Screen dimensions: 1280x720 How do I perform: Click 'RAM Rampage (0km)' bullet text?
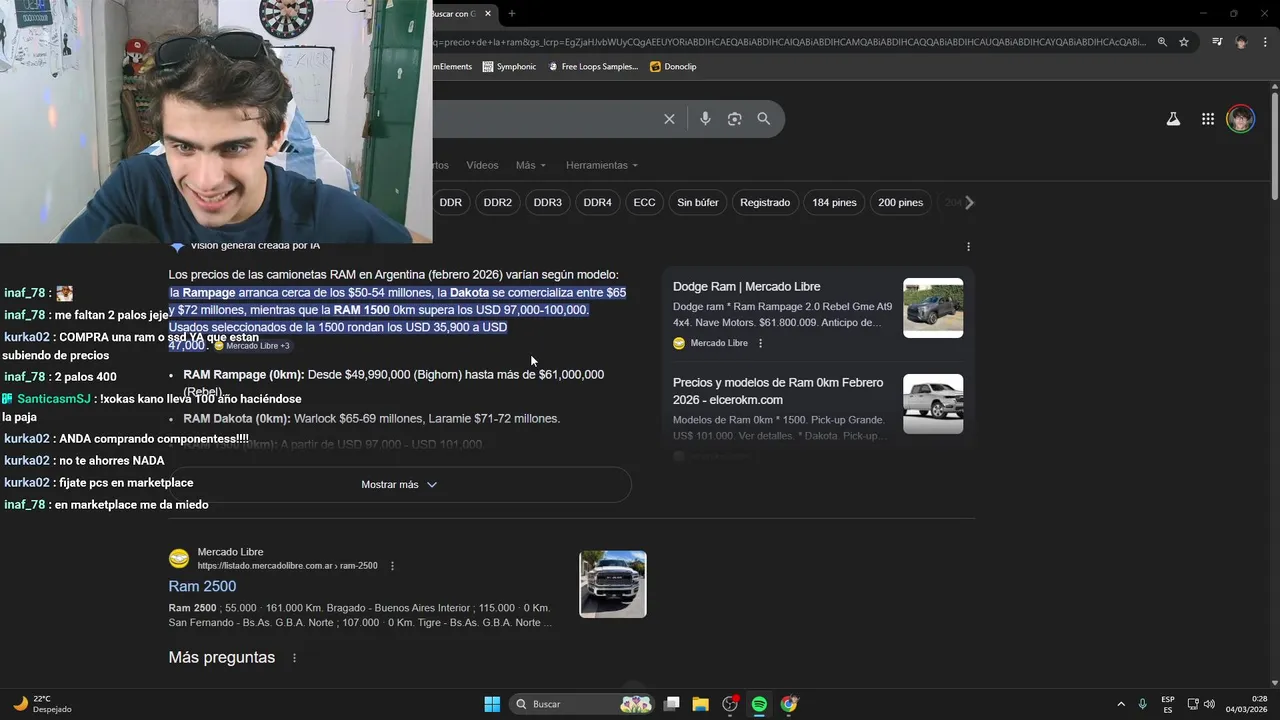tap(244, 375)
